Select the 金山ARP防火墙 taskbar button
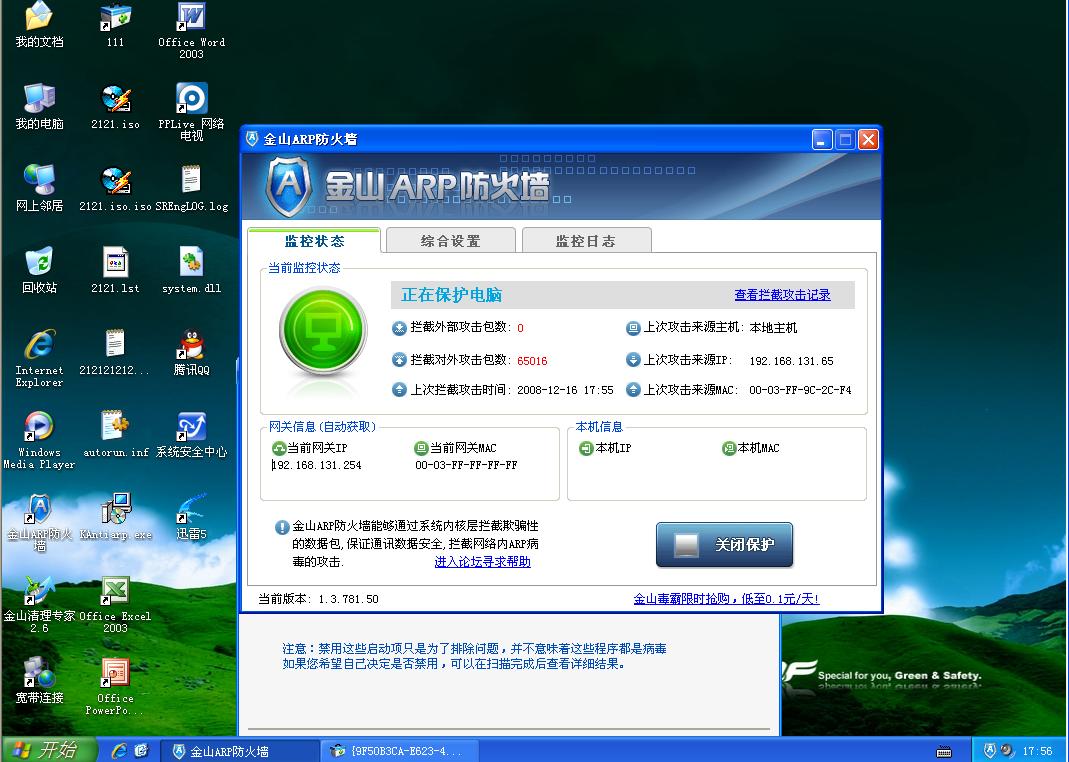1069x762 pixels. click(x=239, y=751)
